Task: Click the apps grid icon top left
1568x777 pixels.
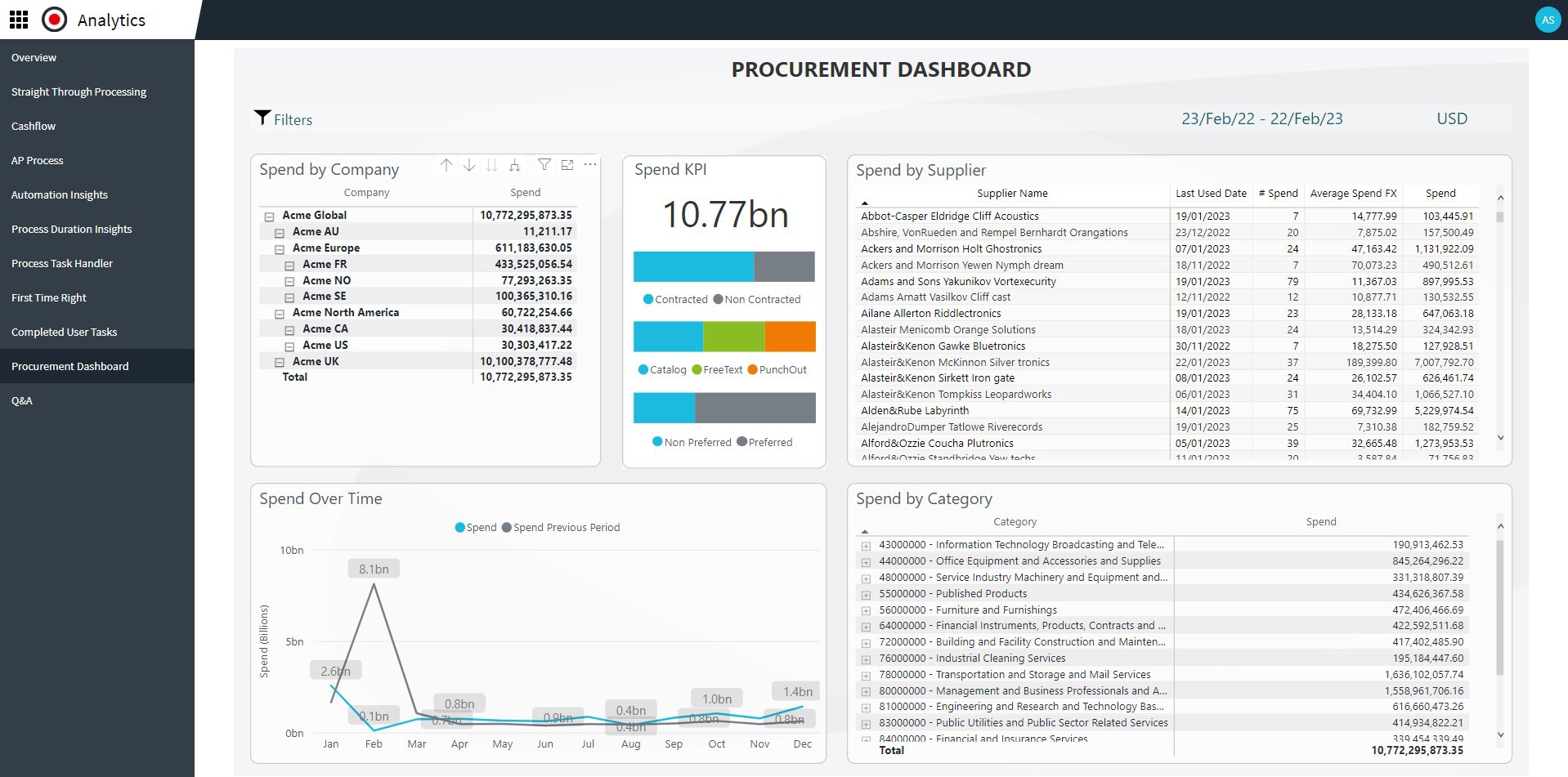Action: (18, 20)
